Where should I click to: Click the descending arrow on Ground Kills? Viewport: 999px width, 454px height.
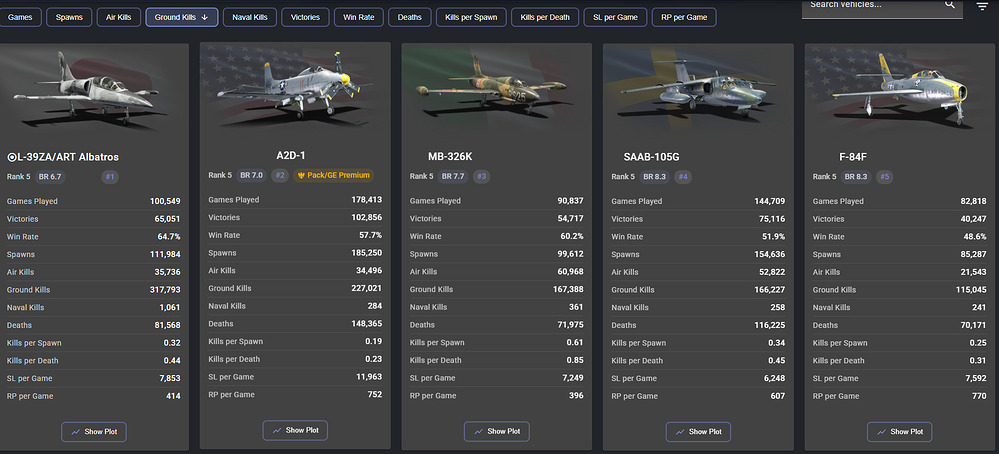click(205, 17)
